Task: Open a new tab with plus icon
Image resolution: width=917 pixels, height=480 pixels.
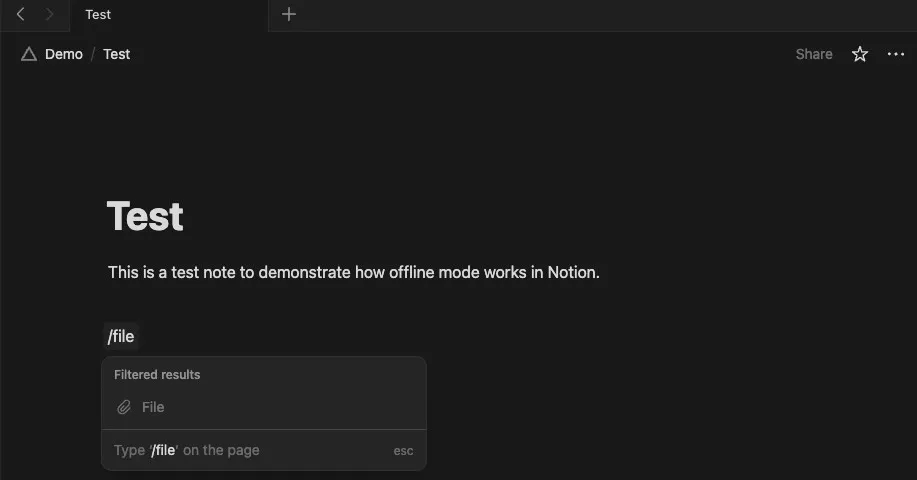Action: 288,14
